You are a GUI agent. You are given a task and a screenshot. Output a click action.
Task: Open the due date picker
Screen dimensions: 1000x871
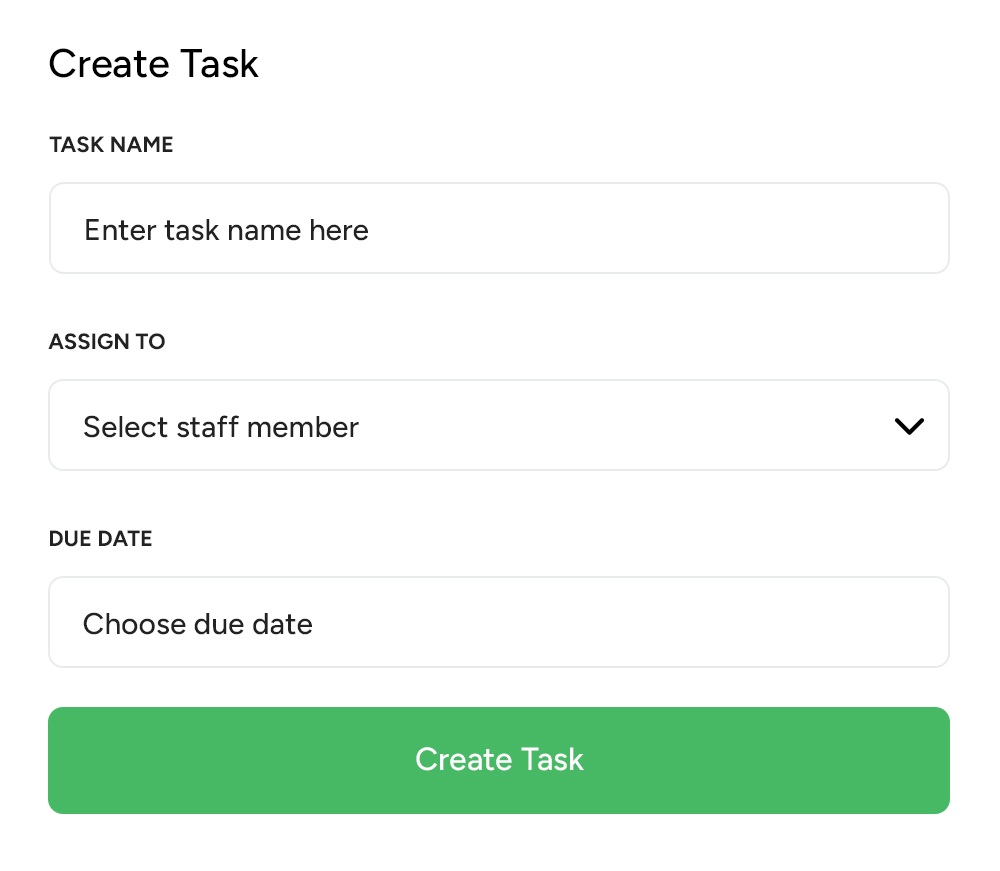pos(498,623)
